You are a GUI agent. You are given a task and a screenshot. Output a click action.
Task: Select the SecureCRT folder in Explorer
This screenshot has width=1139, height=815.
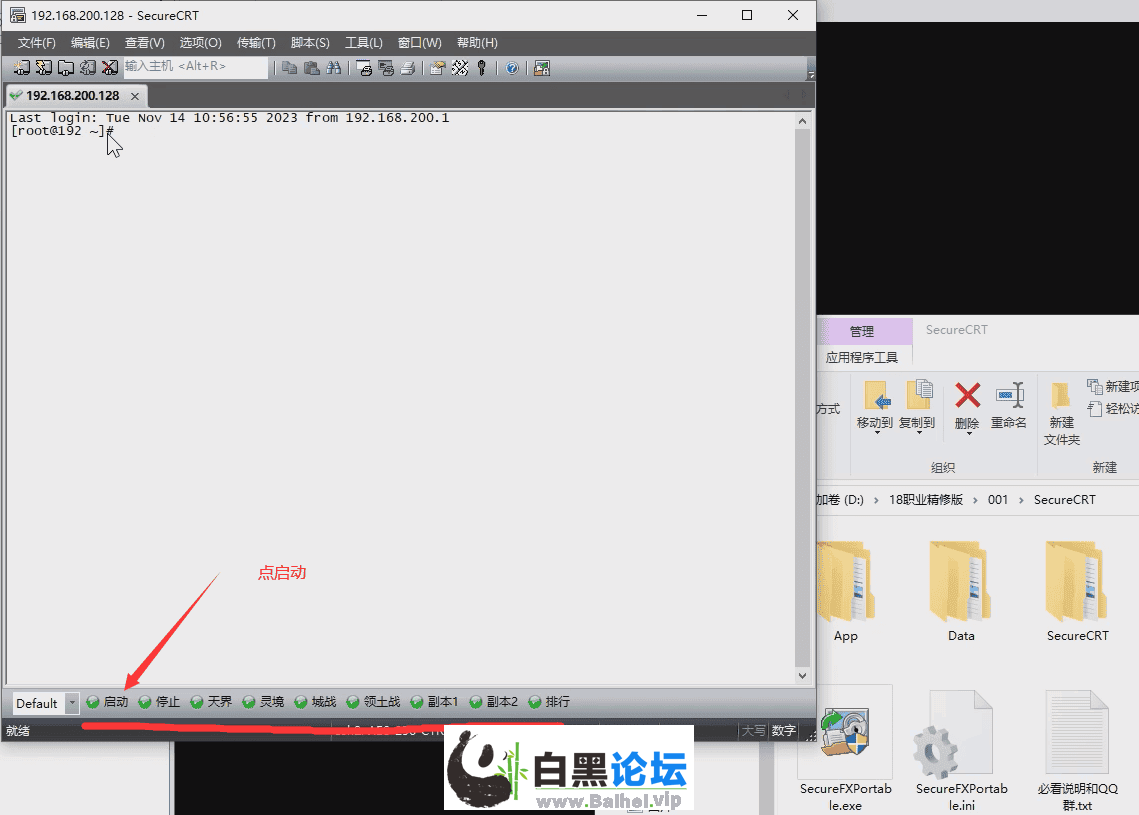coord(1077,591)
